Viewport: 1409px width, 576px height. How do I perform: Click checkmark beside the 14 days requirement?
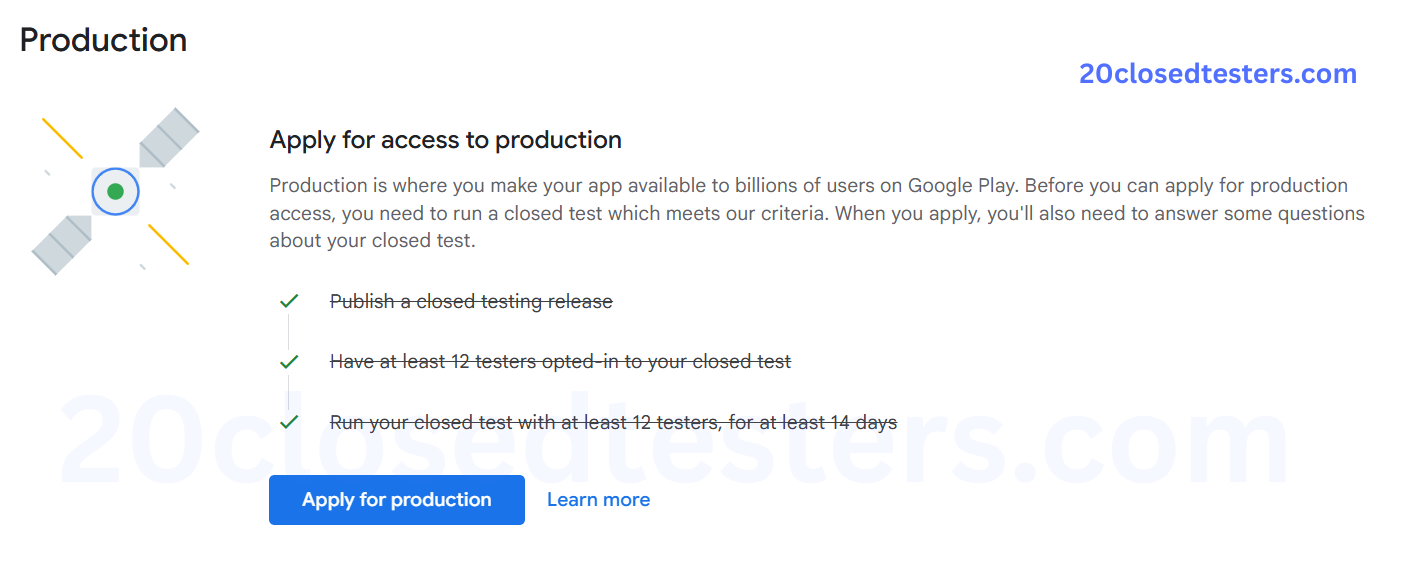289,422
